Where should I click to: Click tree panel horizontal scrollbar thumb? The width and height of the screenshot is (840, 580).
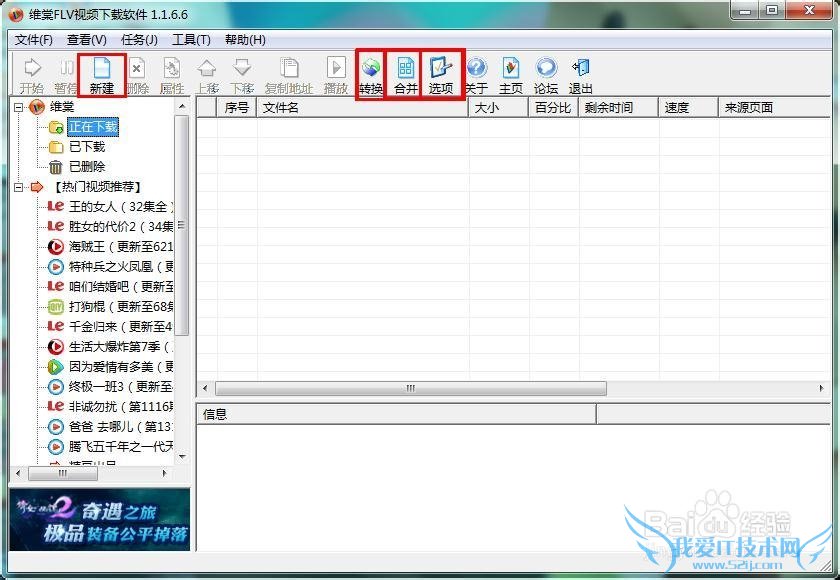point(63,473)
